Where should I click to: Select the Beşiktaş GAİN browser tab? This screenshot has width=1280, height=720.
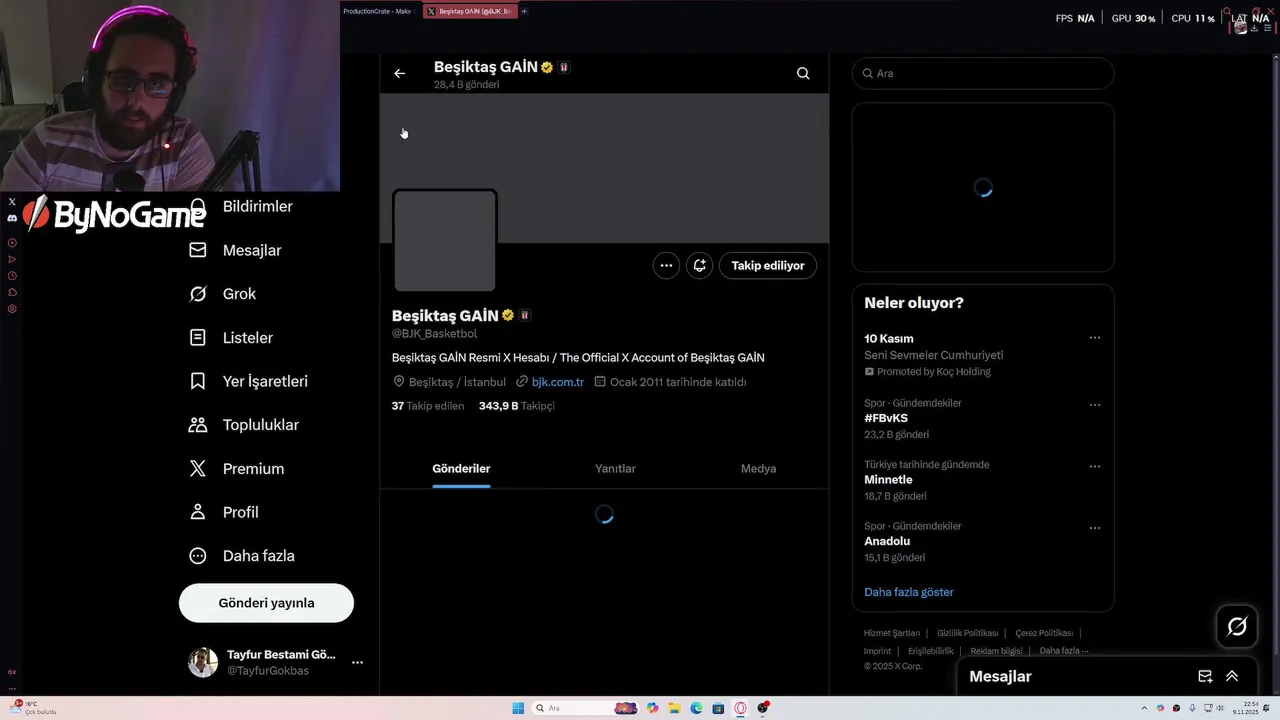coord(470,11)
